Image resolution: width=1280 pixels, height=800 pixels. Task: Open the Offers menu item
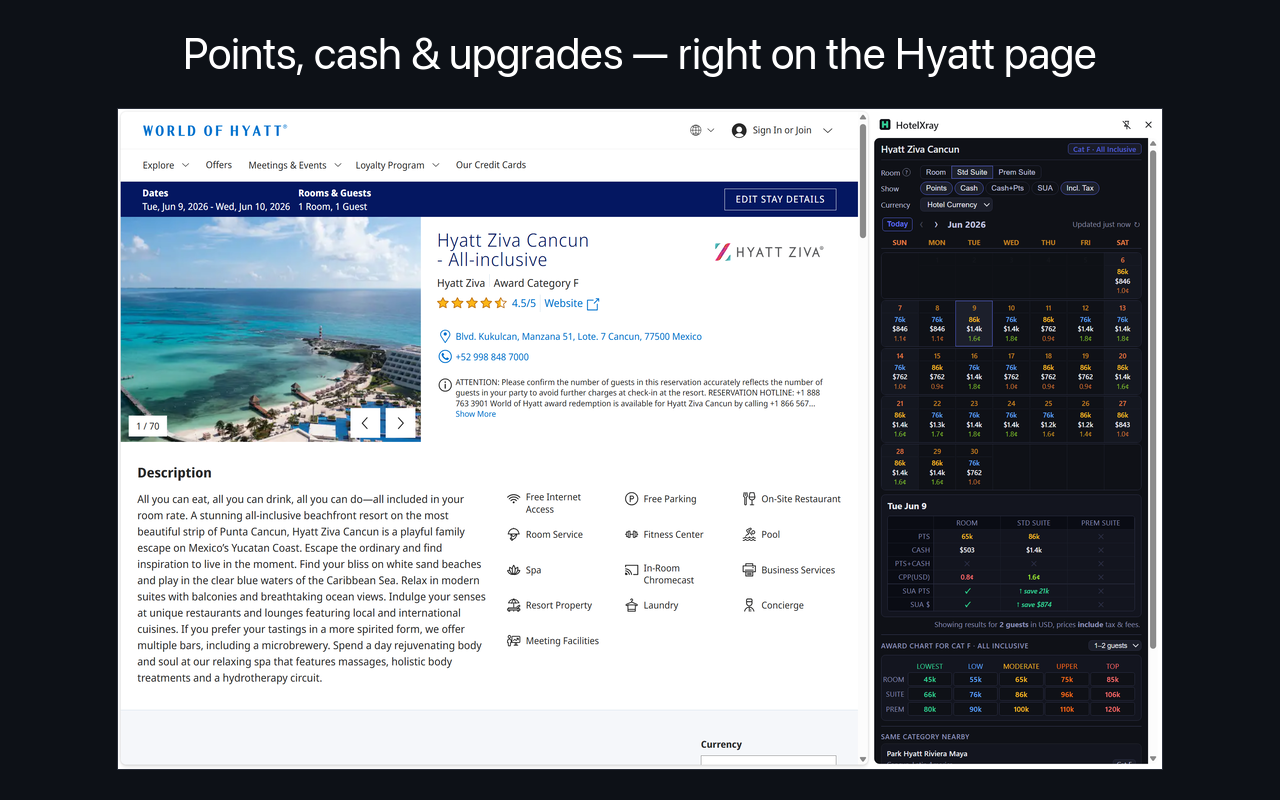219,165
